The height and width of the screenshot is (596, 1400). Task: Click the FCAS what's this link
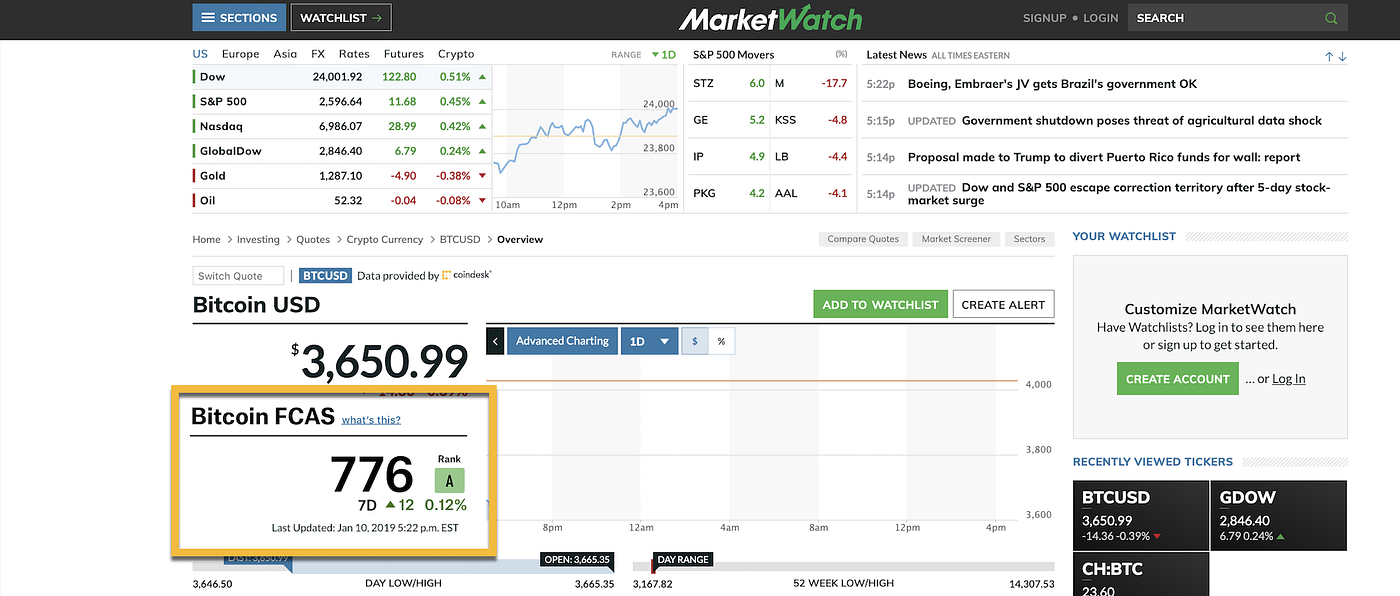point(371,420)
